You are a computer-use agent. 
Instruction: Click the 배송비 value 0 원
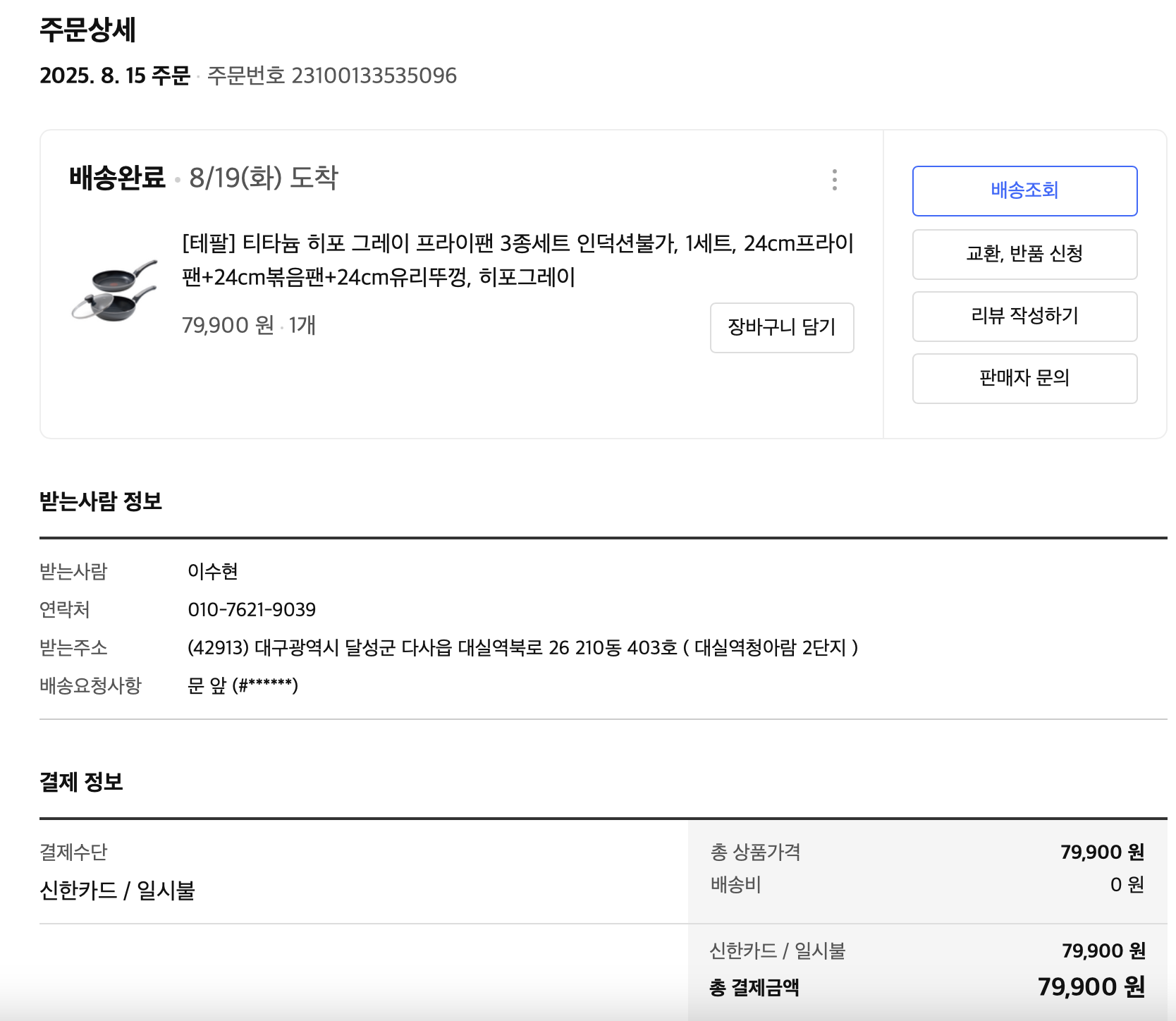click(x=1127, y=884)
